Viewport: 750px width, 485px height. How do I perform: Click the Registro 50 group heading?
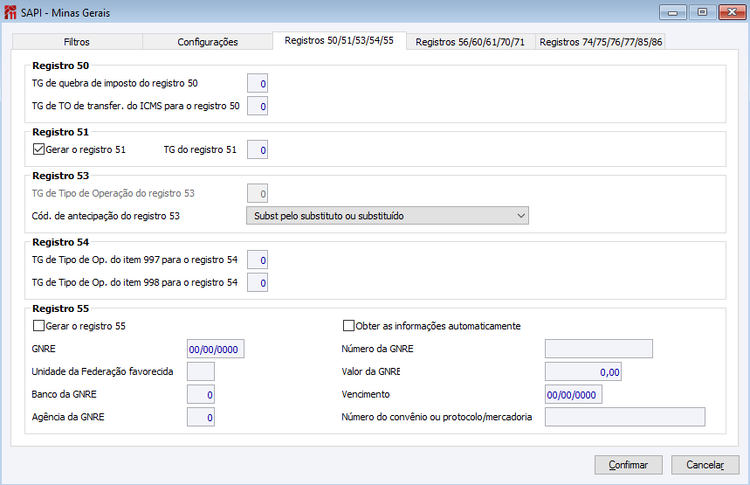(61, 66)
